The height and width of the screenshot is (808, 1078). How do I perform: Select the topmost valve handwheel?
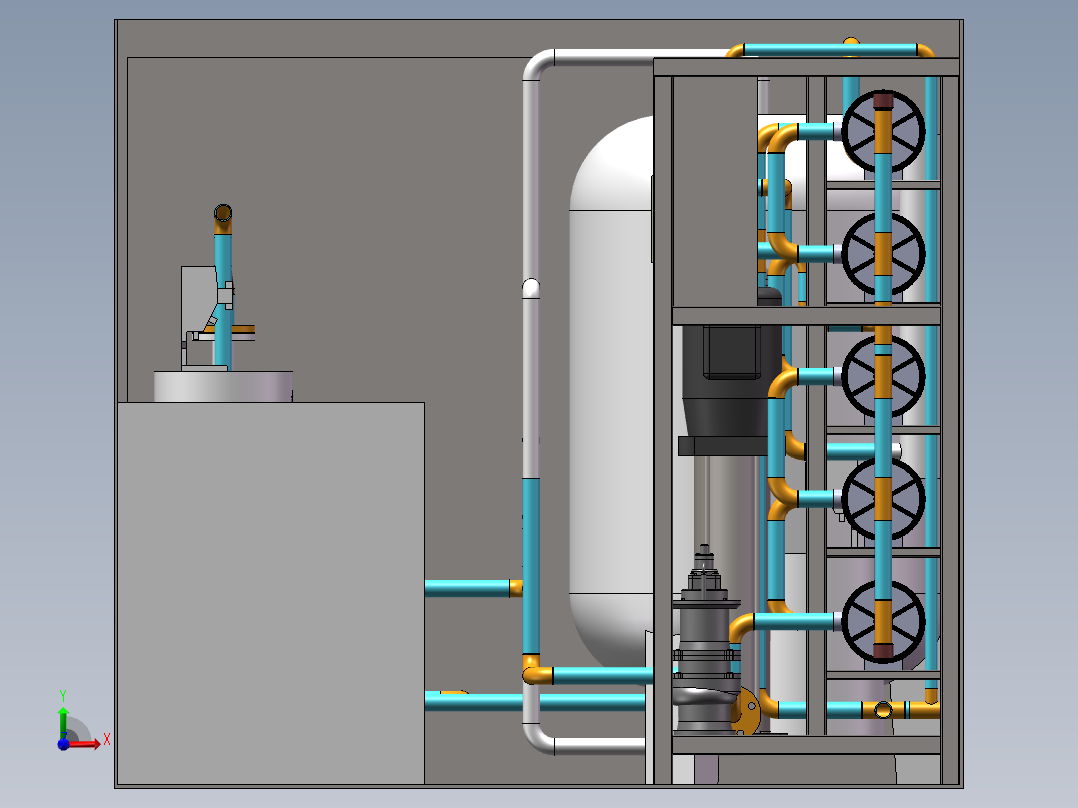coord(883,131)
